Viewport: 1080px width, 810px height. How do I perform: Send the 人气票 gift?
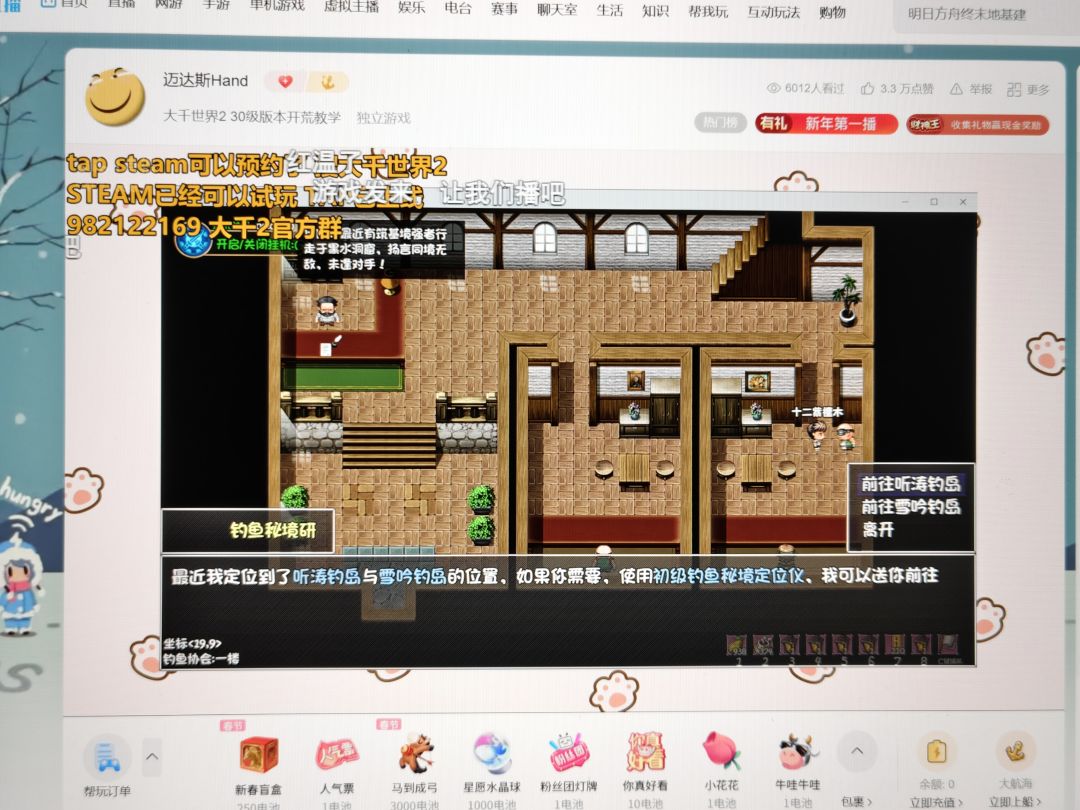pos(337,755)
